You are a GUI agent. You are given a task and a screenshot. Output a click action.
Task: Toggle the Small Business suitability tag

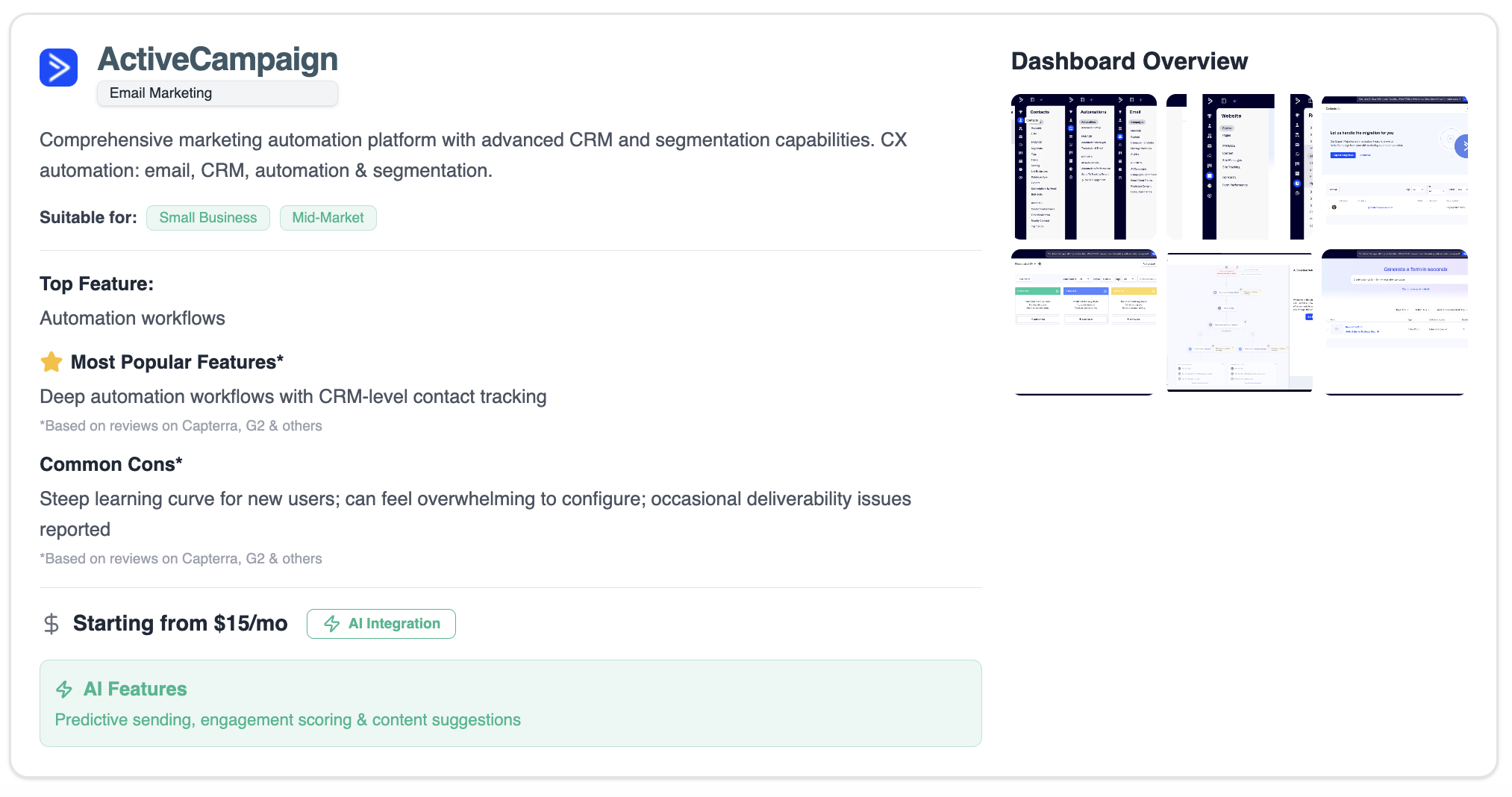pyautogui.click(x=207, y=218)
